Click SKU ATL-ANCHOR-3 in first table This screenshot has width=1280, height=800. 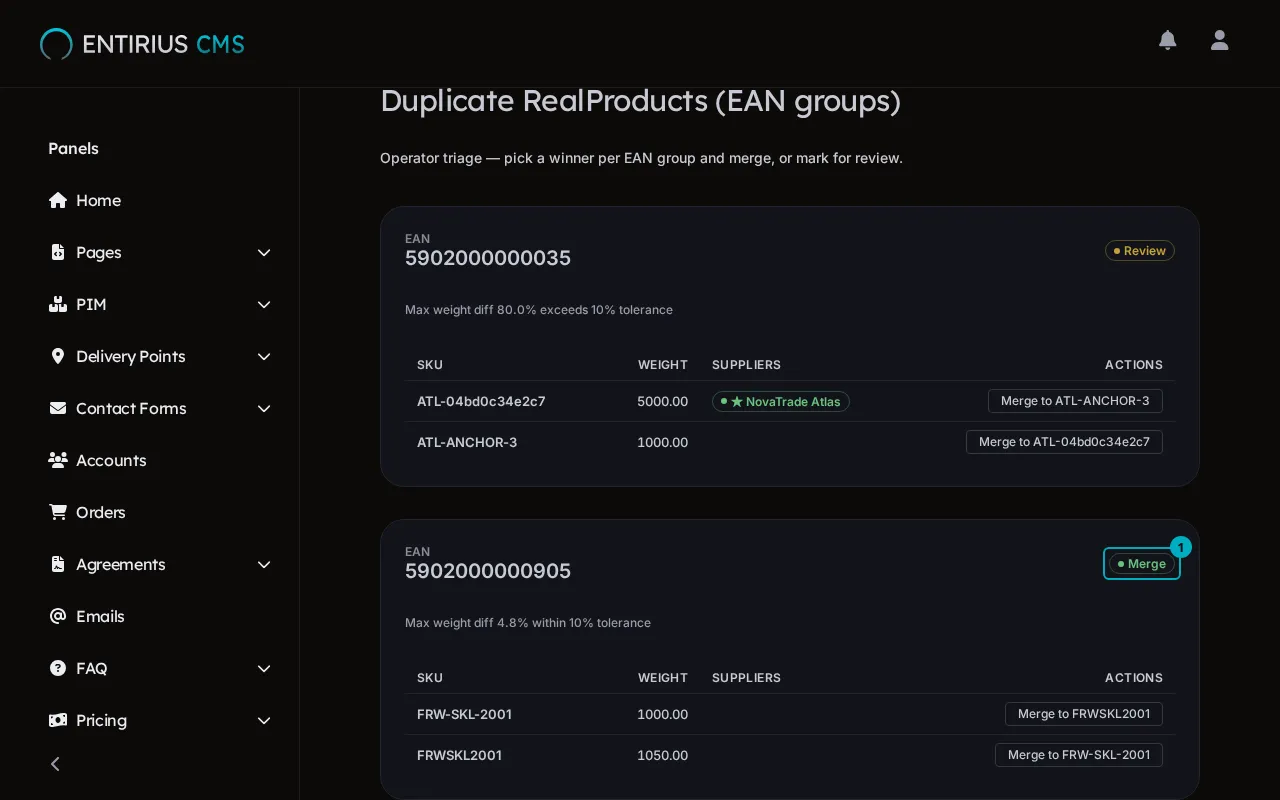(x=467, y=442)
